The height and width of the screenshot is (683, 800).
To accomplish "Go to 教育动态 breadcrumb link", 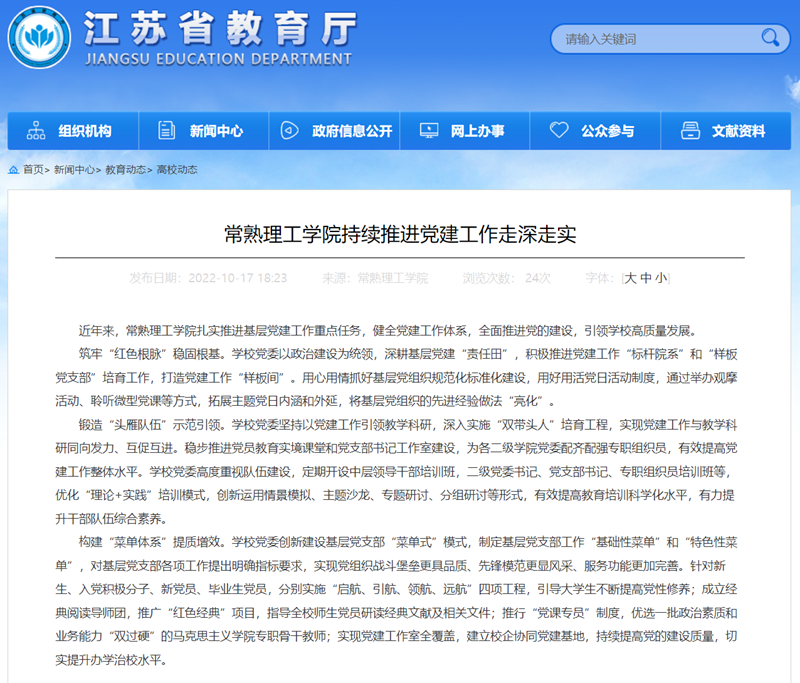I will tap(126, 170).
